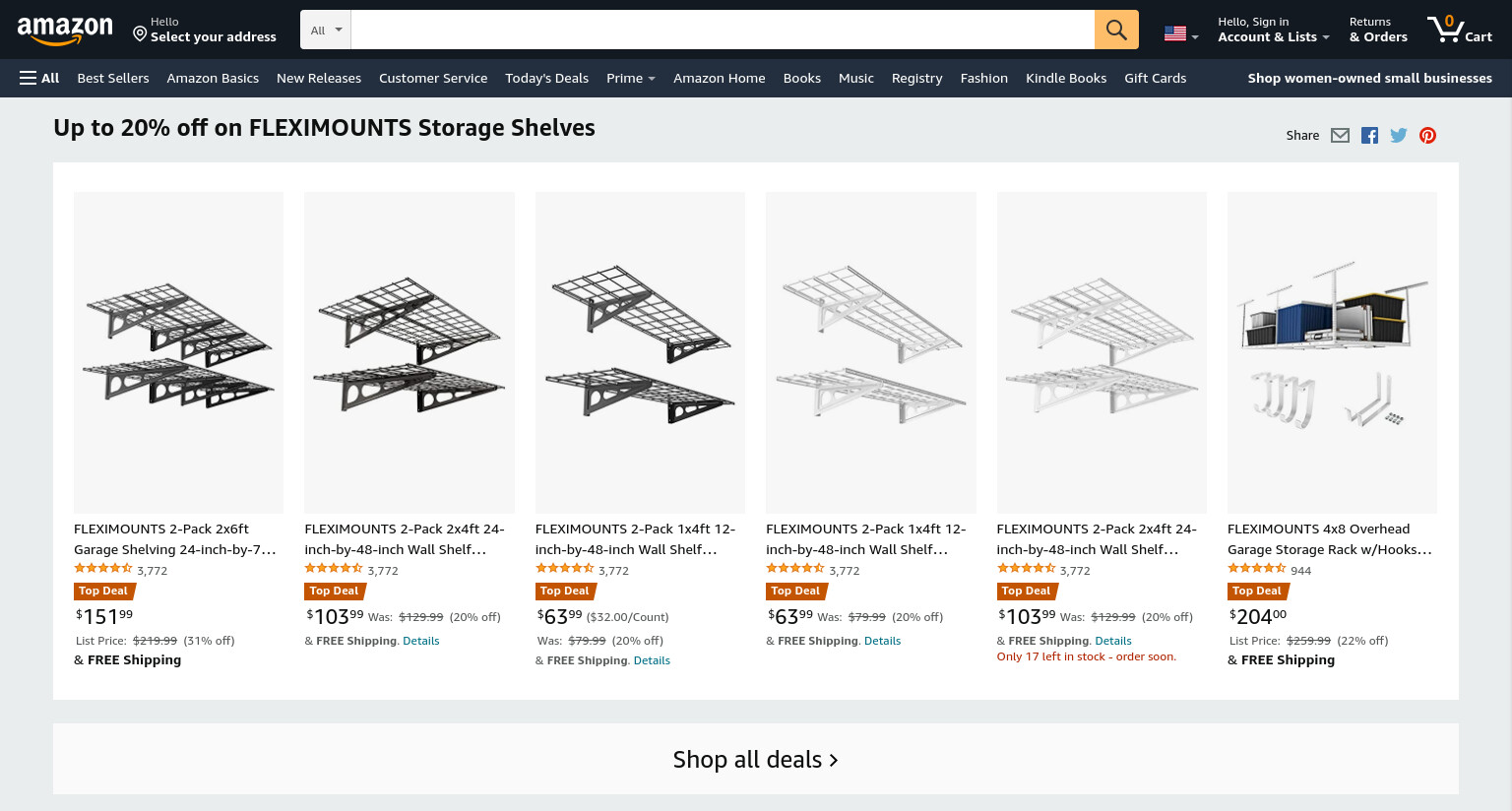
Task: Click Shop women-owned small businesses link
Action: tap(1370, 78)
